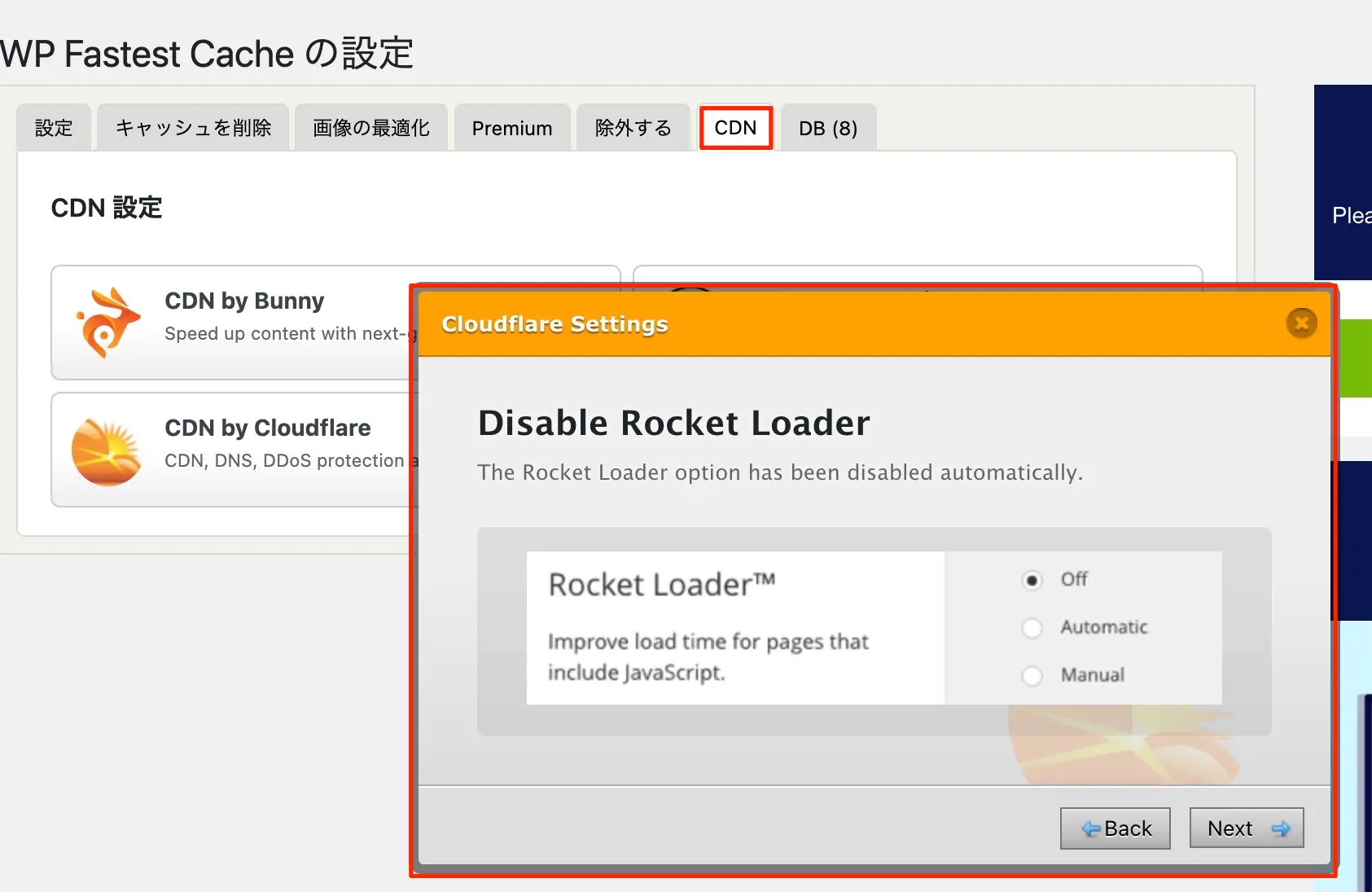Screen dimensions: 1372x892
Task: Switch to the キャッシュを削除 tab
Action: [x=193, y=128]
